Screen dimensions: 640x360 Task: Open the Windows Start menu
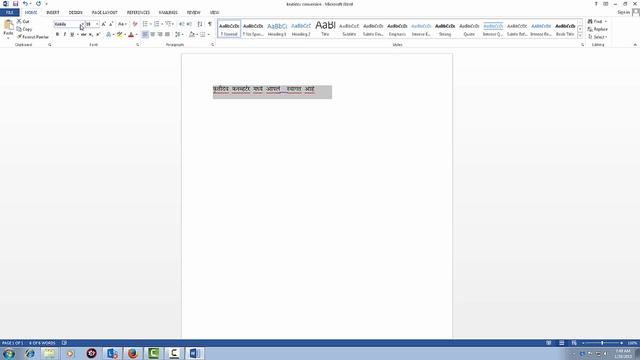pyautogui.click(x=9, y=353)
